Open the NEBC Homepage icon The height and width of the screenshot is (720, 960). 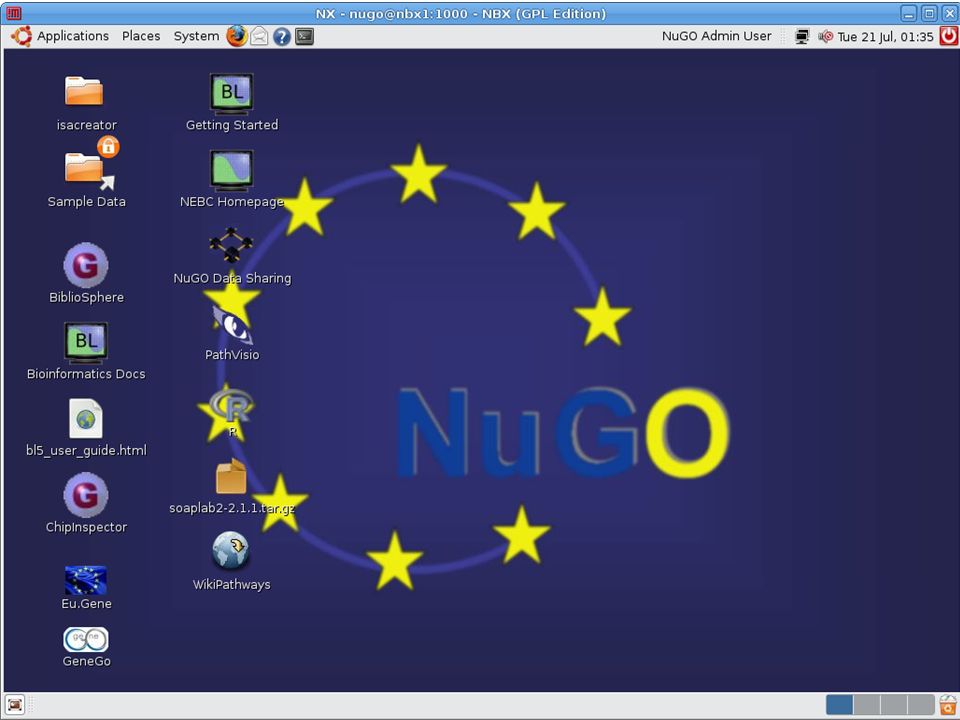[x=231, y=170]
